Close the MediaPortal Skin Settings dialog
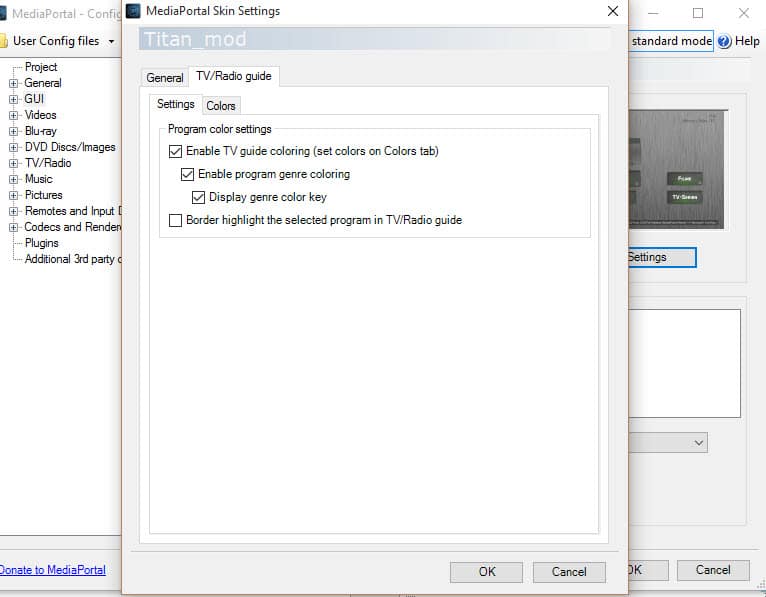Screen dimensions: 766x597 click(613, 11)
